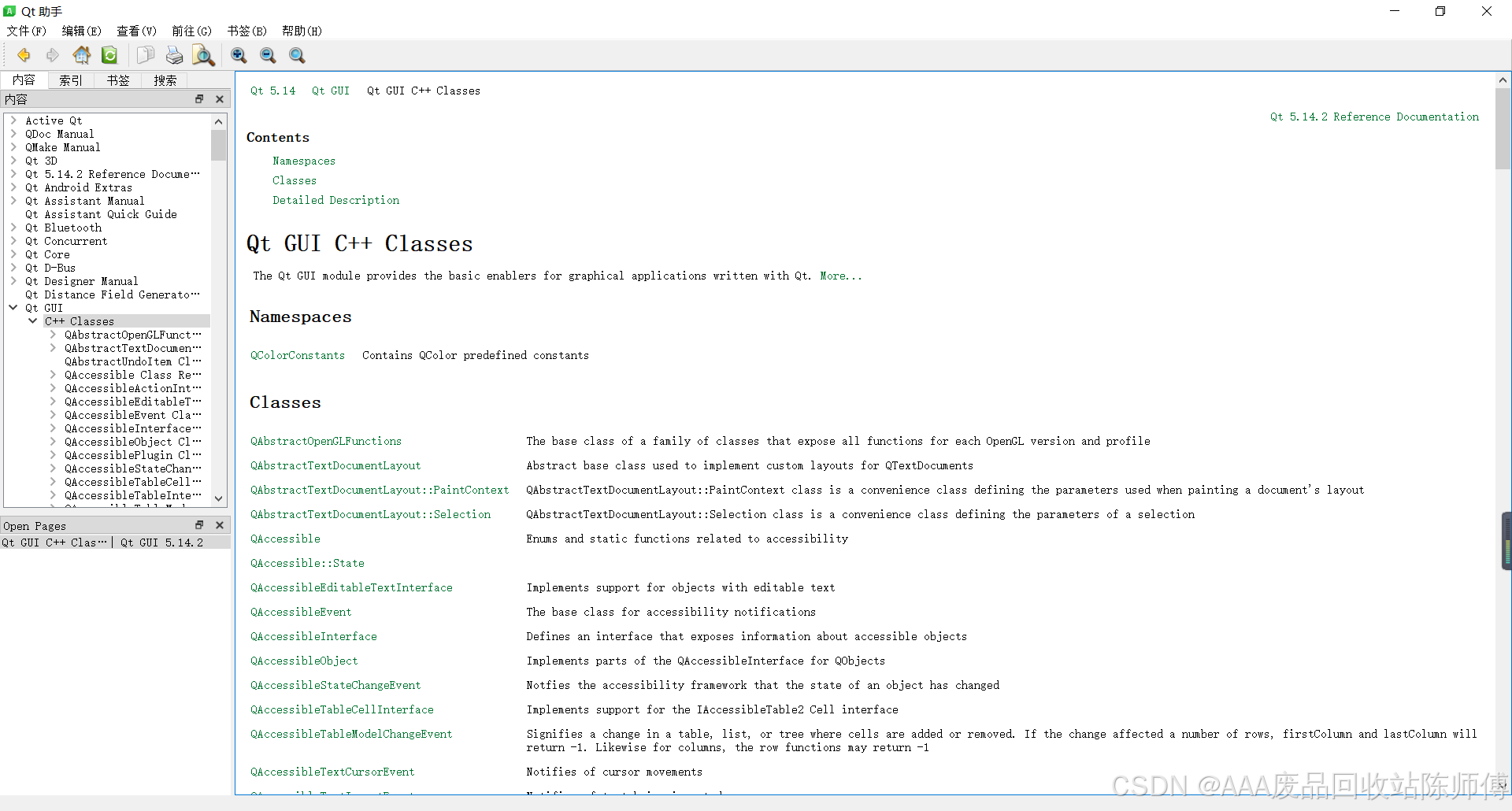Click the Zoom in icon
The width and height of the screenshot is (1512, 811).
click(x=239, y=55)
